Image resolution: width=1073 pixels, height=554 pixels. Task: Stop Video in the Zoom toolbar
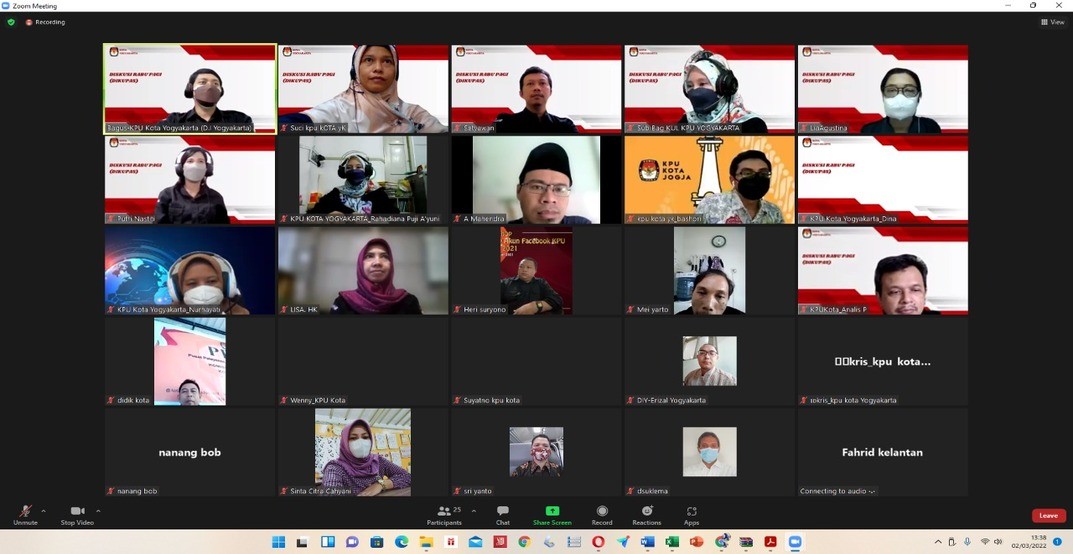(77, 512)
